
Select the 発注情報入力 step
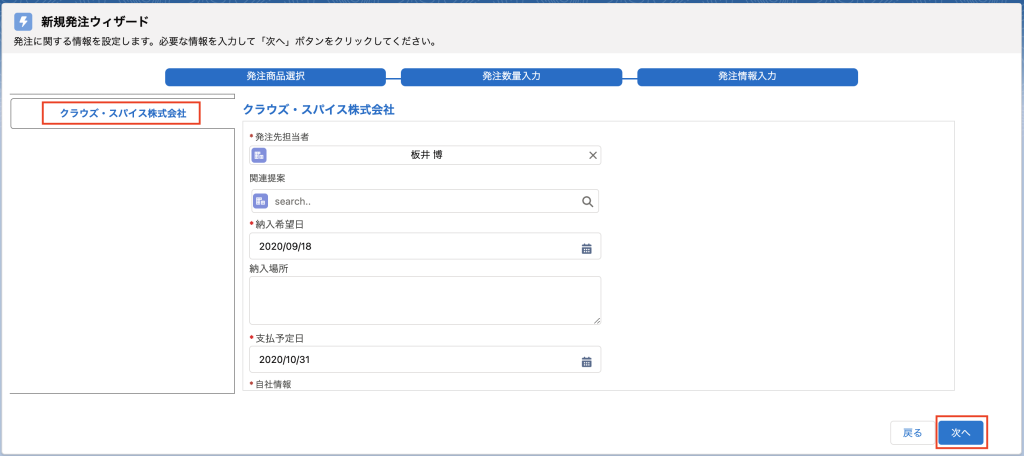(747, 76)
